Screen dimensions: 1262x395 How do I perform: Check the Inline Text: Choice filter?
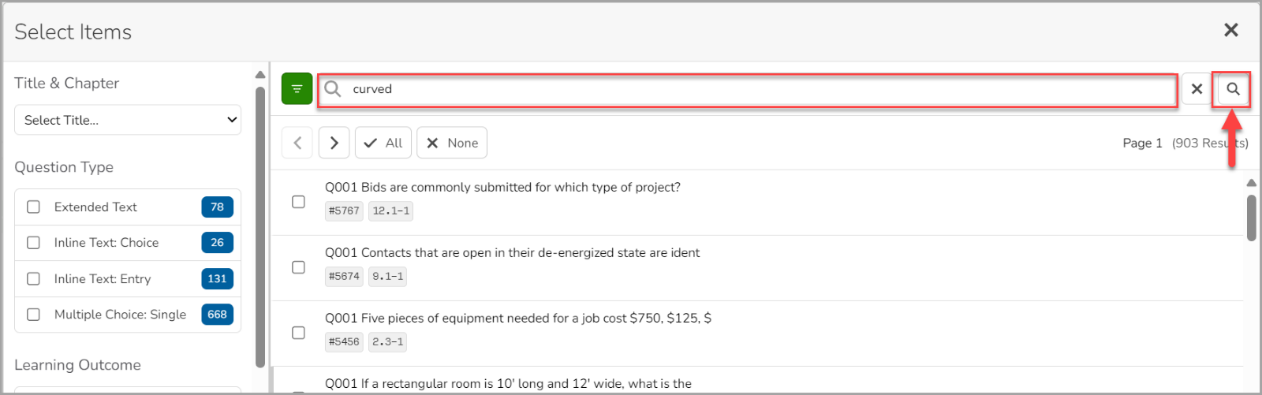click(x=34, y=243)
